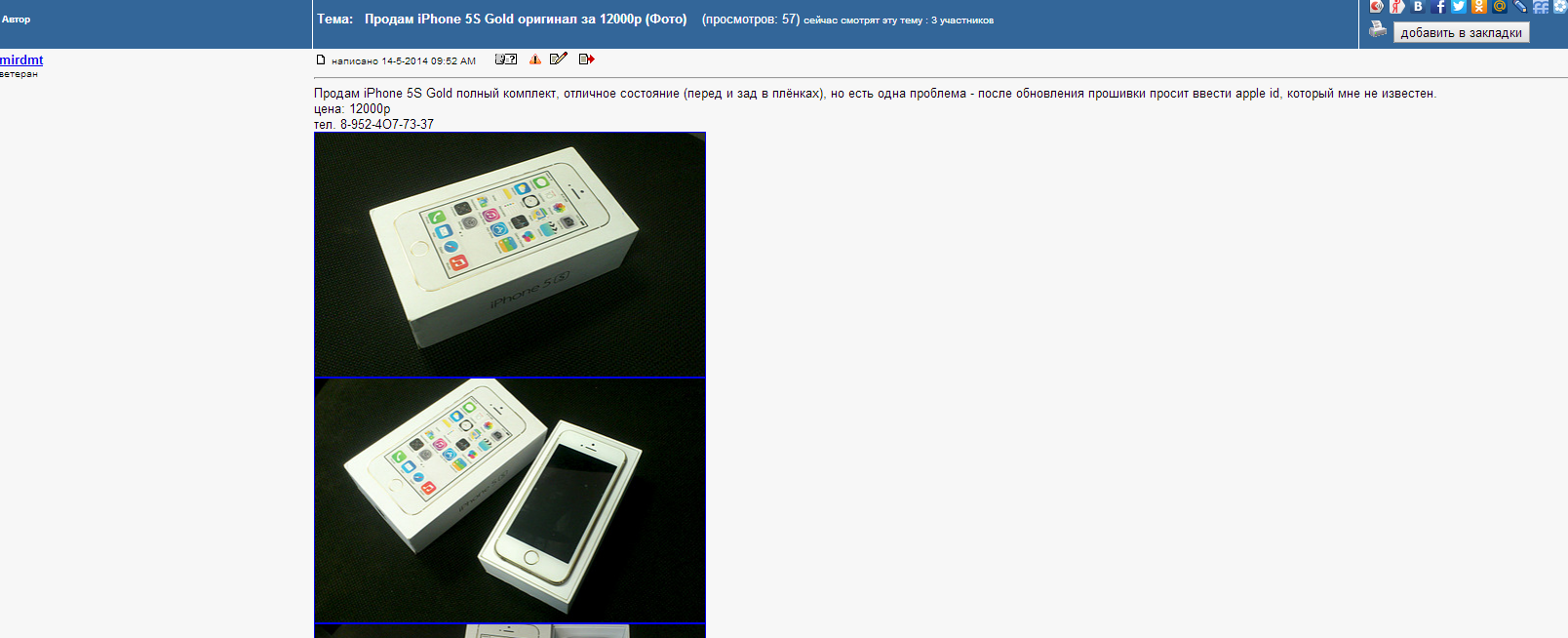Viewport: 1568px width, 638px height.
Task: Click post date написано 14-5-2014 09:52 AM
Action: (x=404, y=60)
